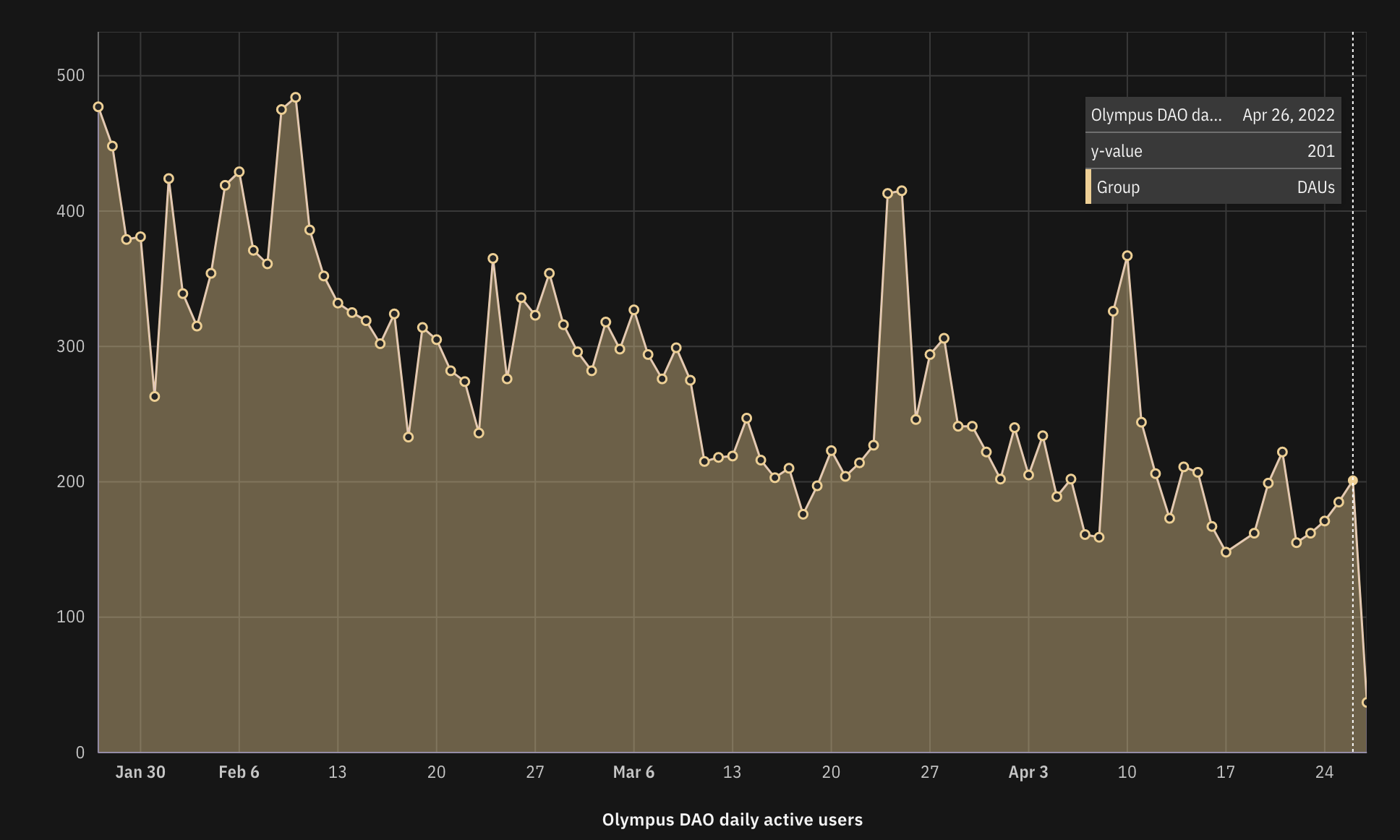1400x840 pixels.
Task: Click the tooltip y-value '201'
Action: (x=1320, y=151)
